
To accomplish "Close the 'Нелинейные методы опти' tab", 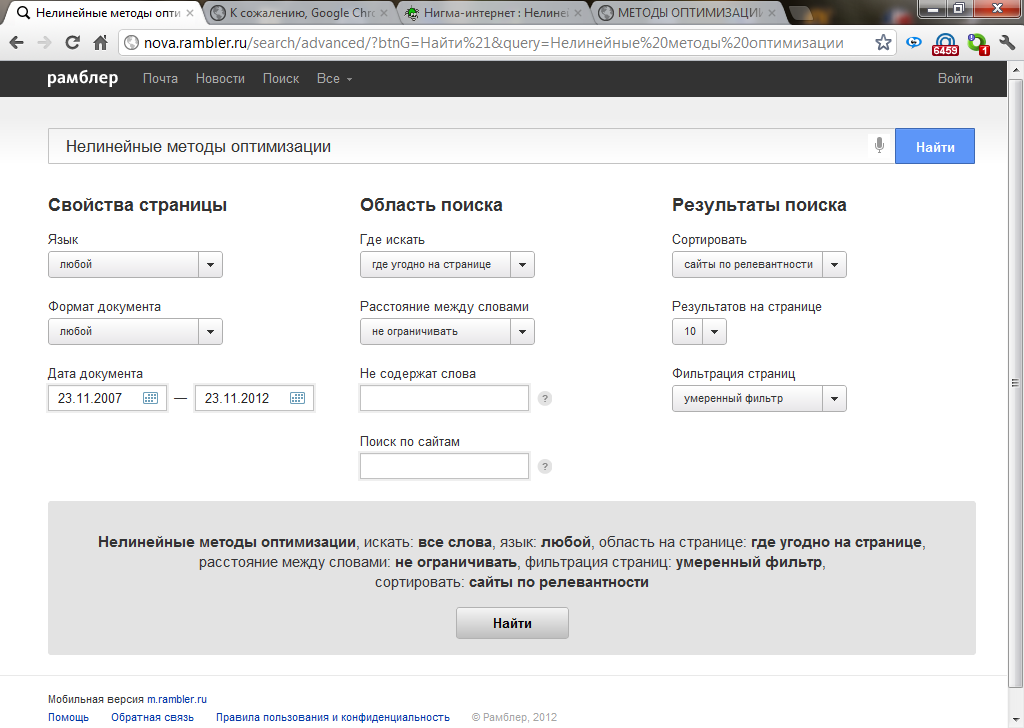I will 190,12.
